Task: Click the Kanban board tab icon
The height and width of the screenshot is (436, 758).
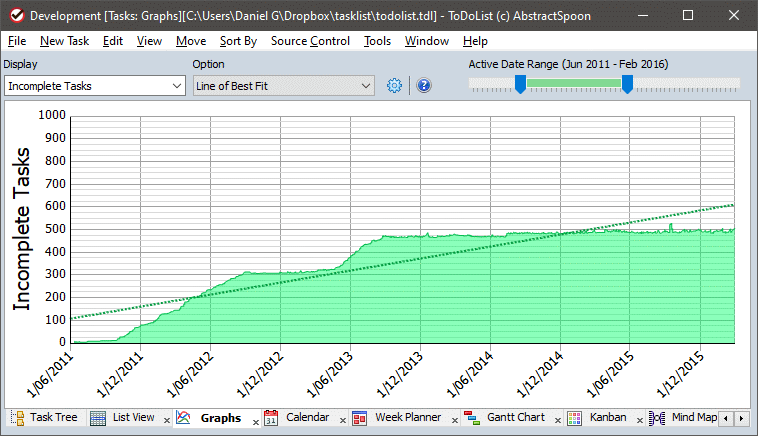Action: pos(575,418)
